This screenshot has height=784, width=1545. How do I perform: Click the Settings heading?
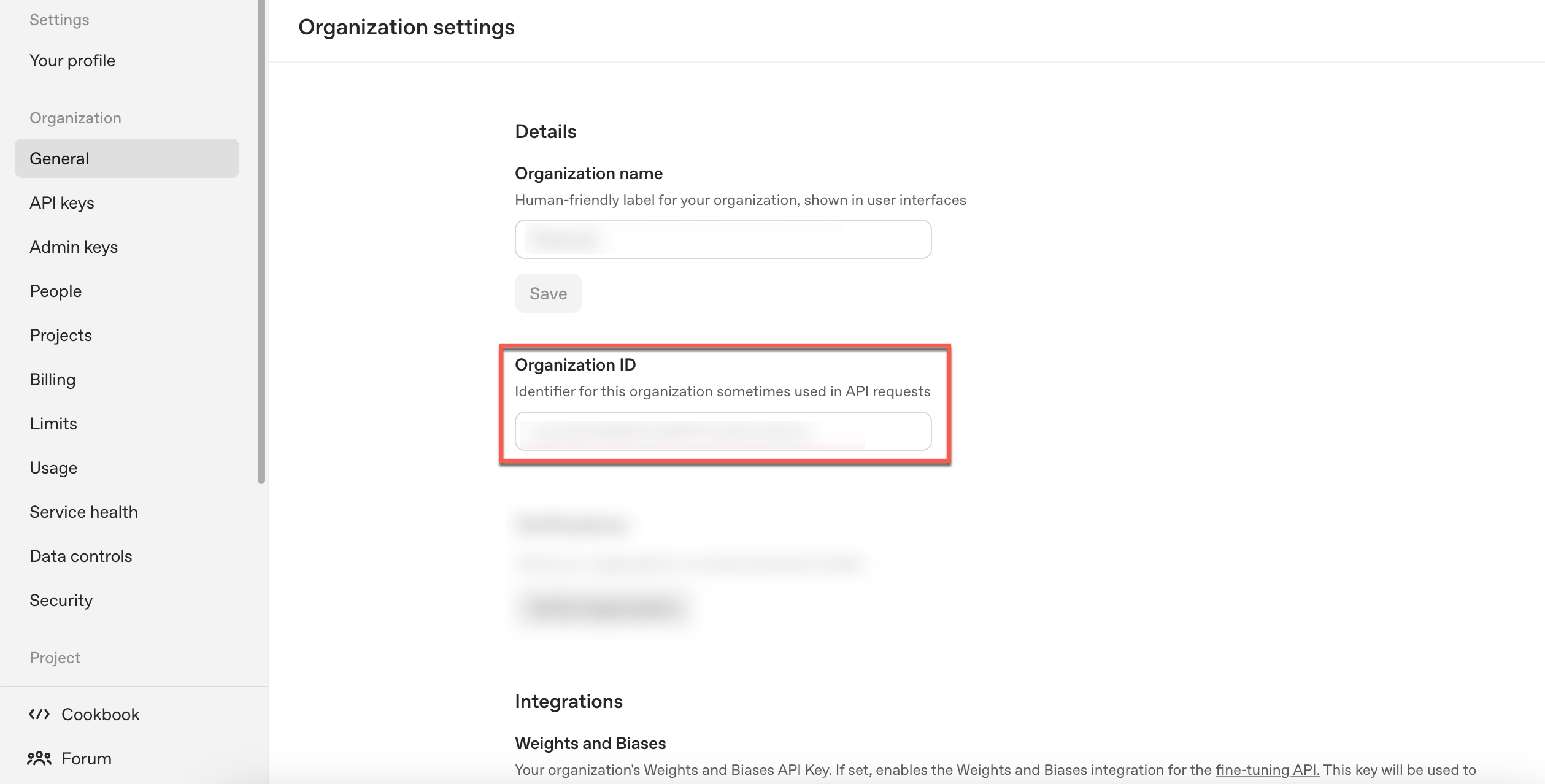[59, 19]
